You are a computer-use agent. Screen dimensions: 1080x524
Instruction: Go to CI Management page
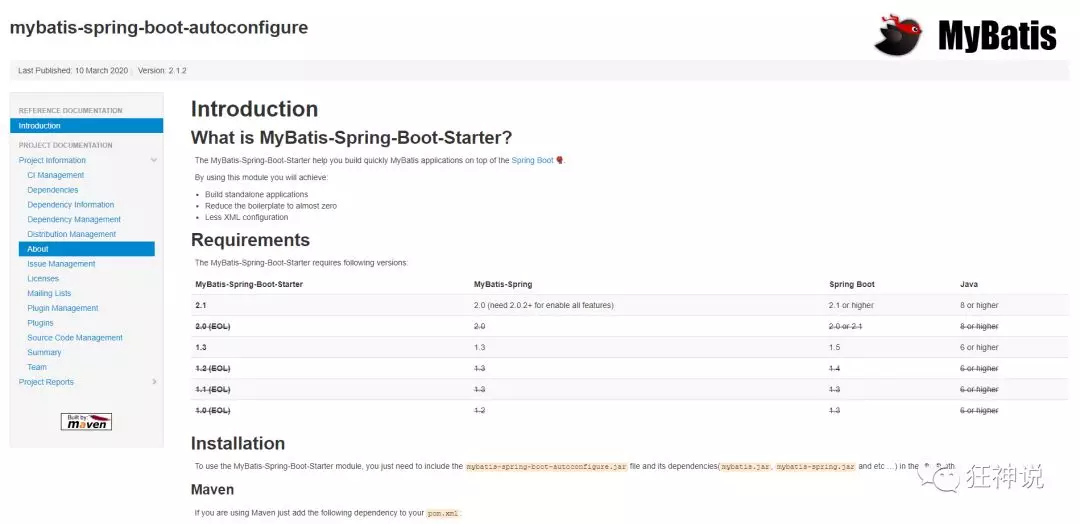coord(56,176)
